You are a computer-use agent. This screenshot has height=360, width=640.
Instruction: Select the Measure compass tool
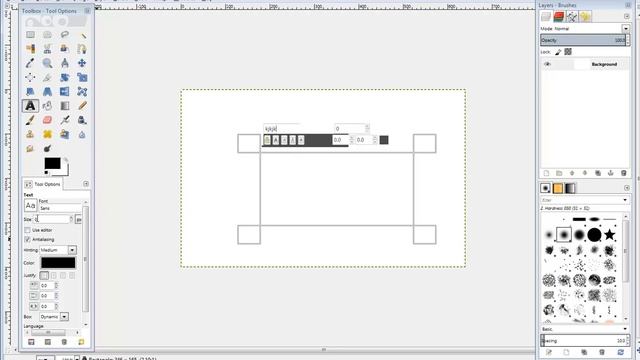click(x=64, y=63)
